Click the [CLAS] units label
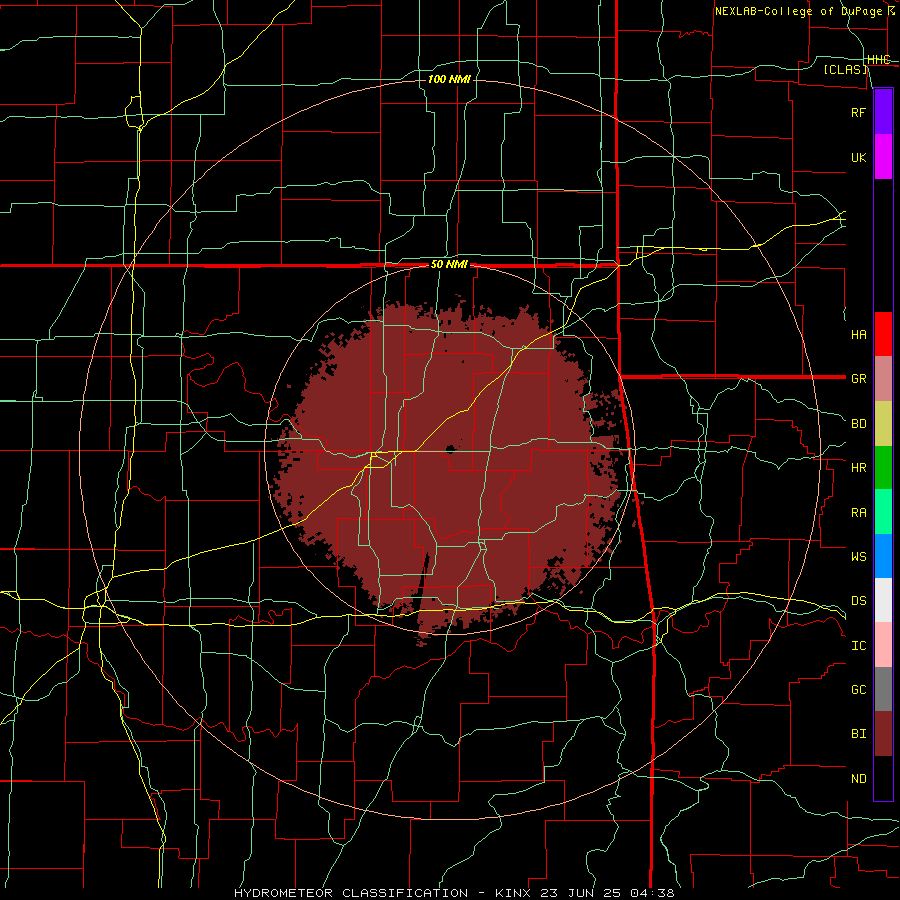 tap(845, 69)
